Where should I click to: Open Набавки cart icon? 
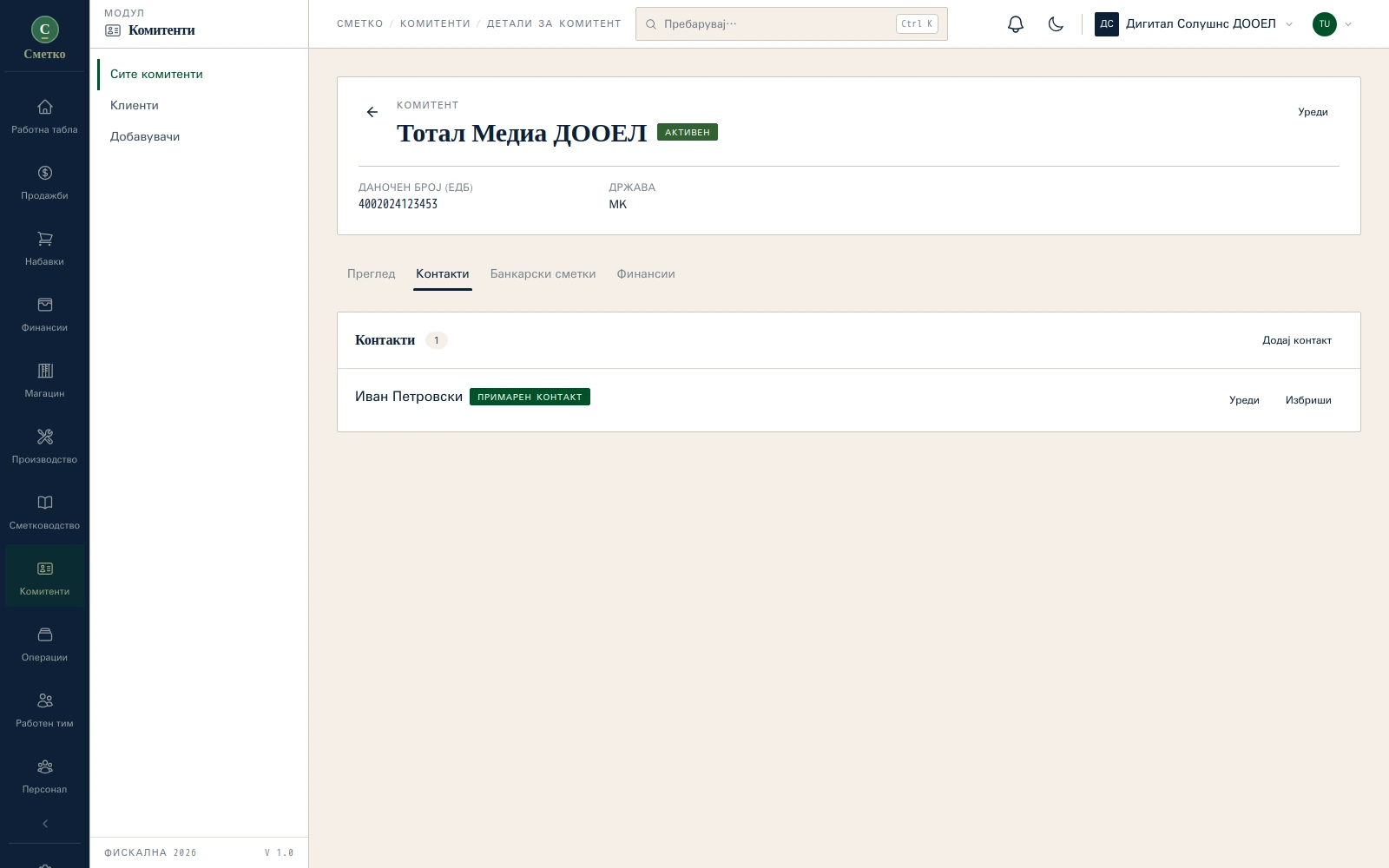(44, 239)
